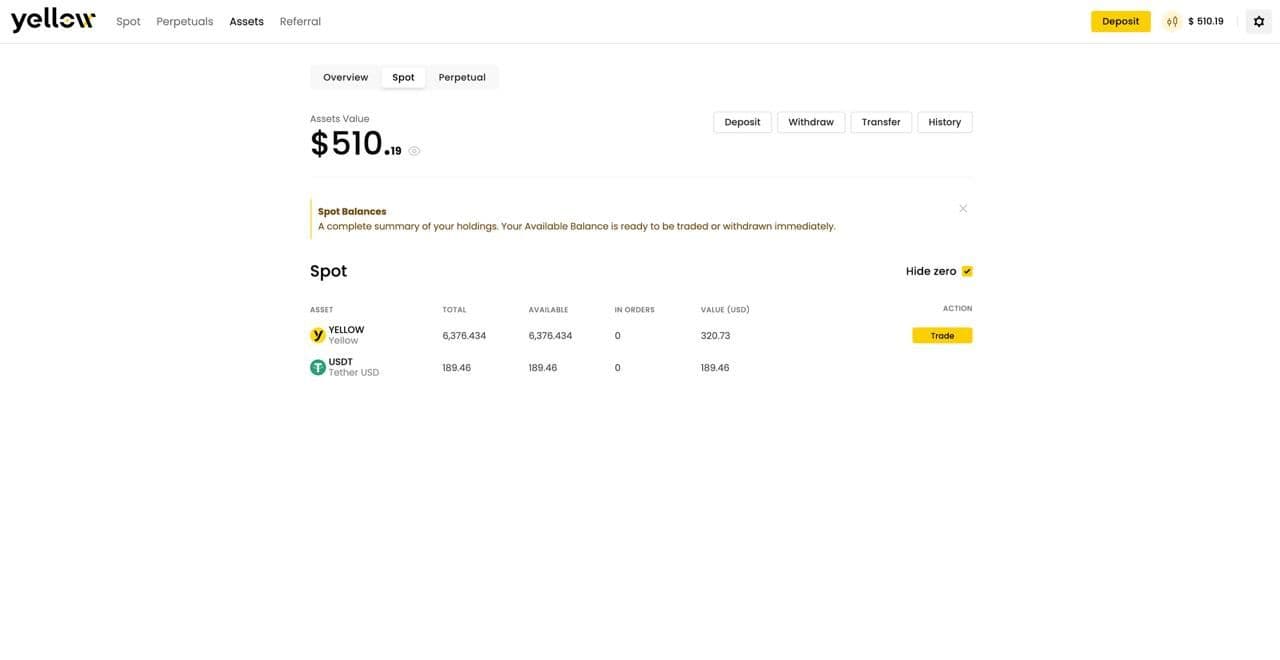The height and width of the screenshot is (660, 1280).
Task: Click the outlined Deposit button near Assets Value
Action: [742, 122]
